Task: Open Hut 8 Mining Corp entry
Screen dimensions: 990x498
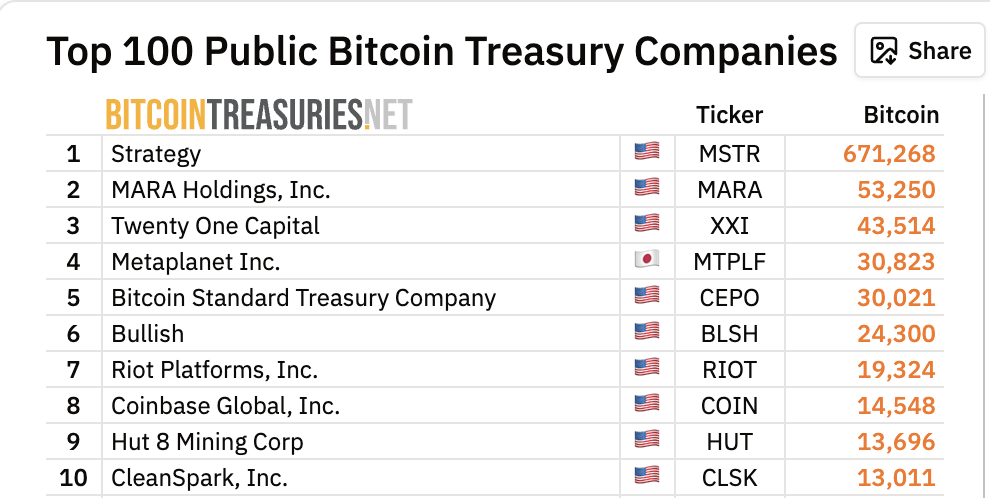Action: click(x=207, y=442)
